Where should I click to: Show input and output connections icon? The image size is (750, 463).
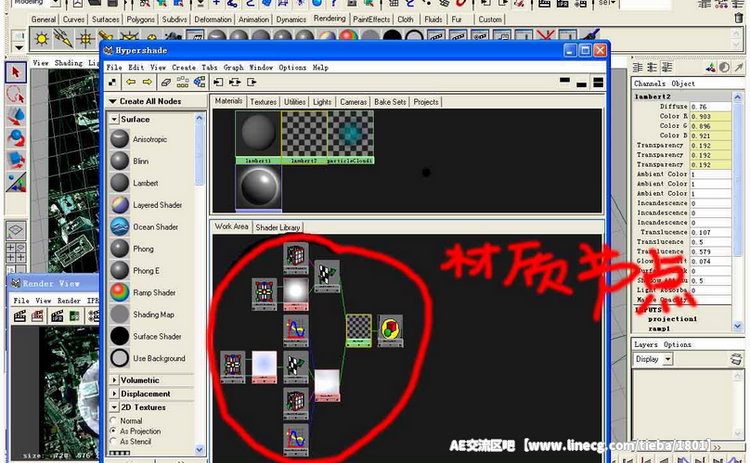[234, 82]
